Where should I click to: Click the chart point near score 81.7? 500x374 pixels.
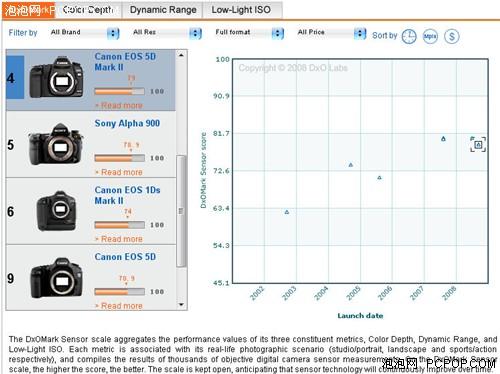click(x=443, y=139)
